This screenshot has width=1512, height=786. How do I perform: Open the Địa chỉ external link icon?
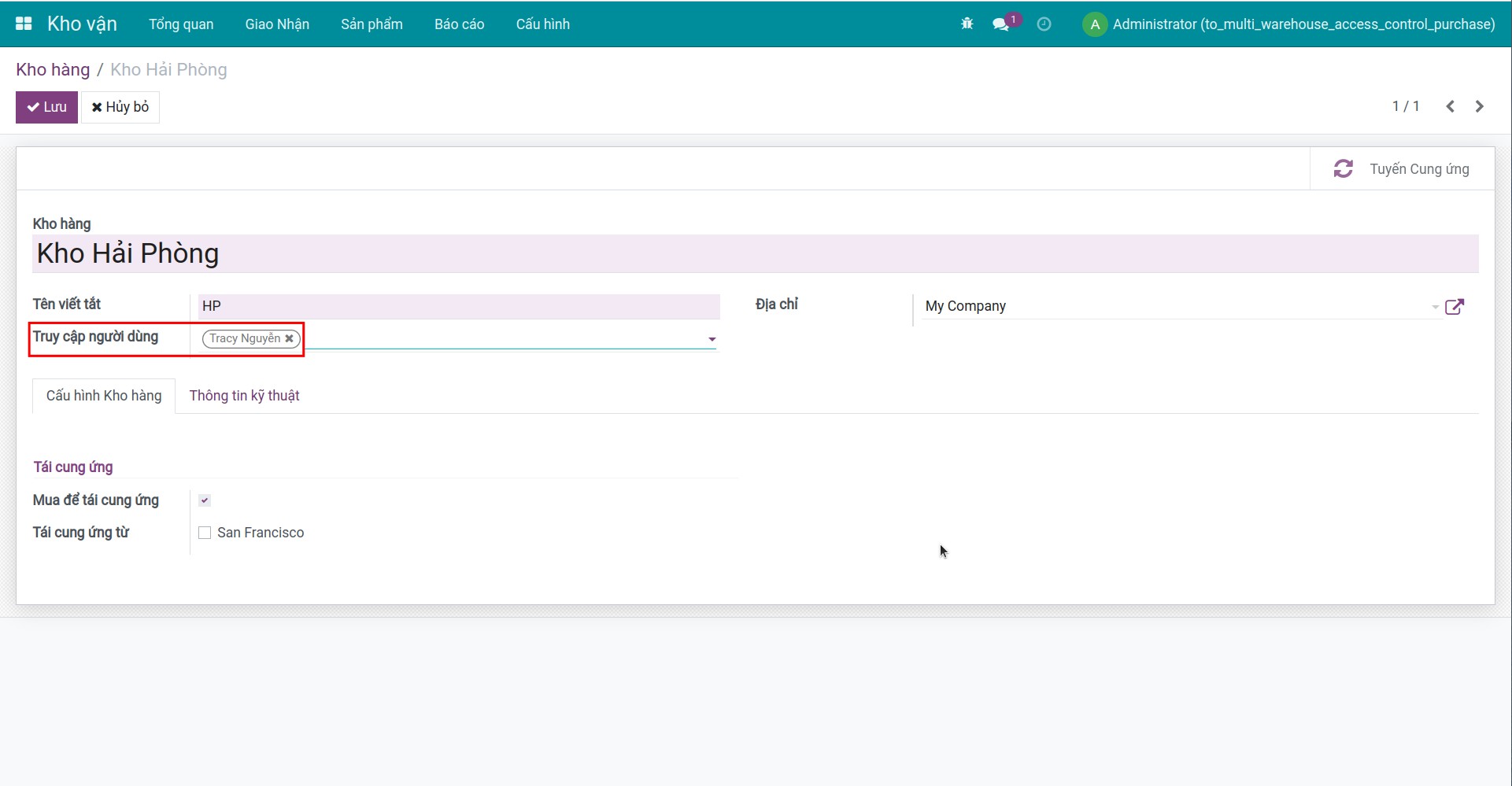click(1455, 307)
